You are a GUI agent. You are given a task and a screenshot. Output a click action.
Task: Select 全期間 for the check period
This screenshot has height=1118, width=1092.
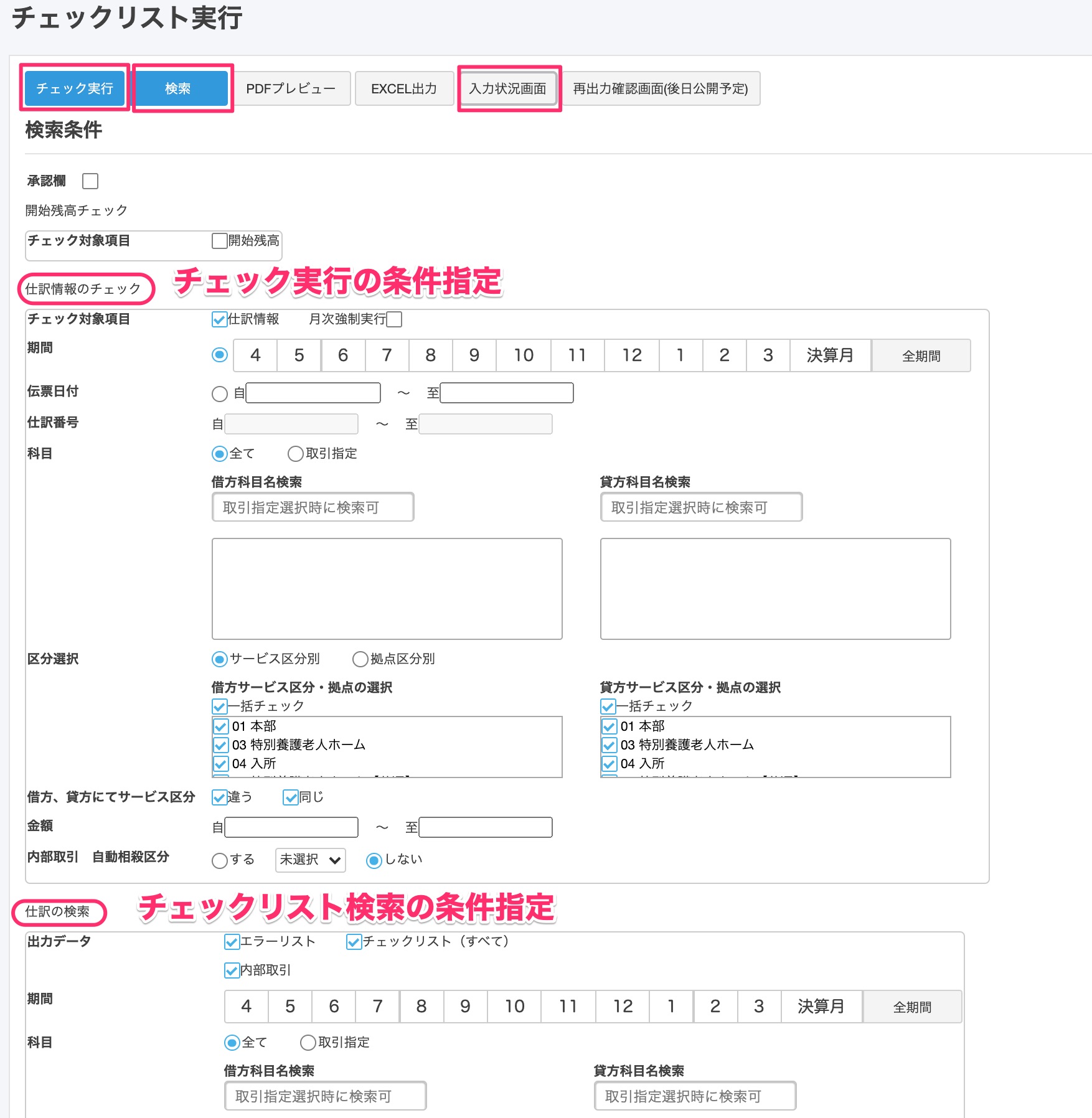click(x=920, y=355)
